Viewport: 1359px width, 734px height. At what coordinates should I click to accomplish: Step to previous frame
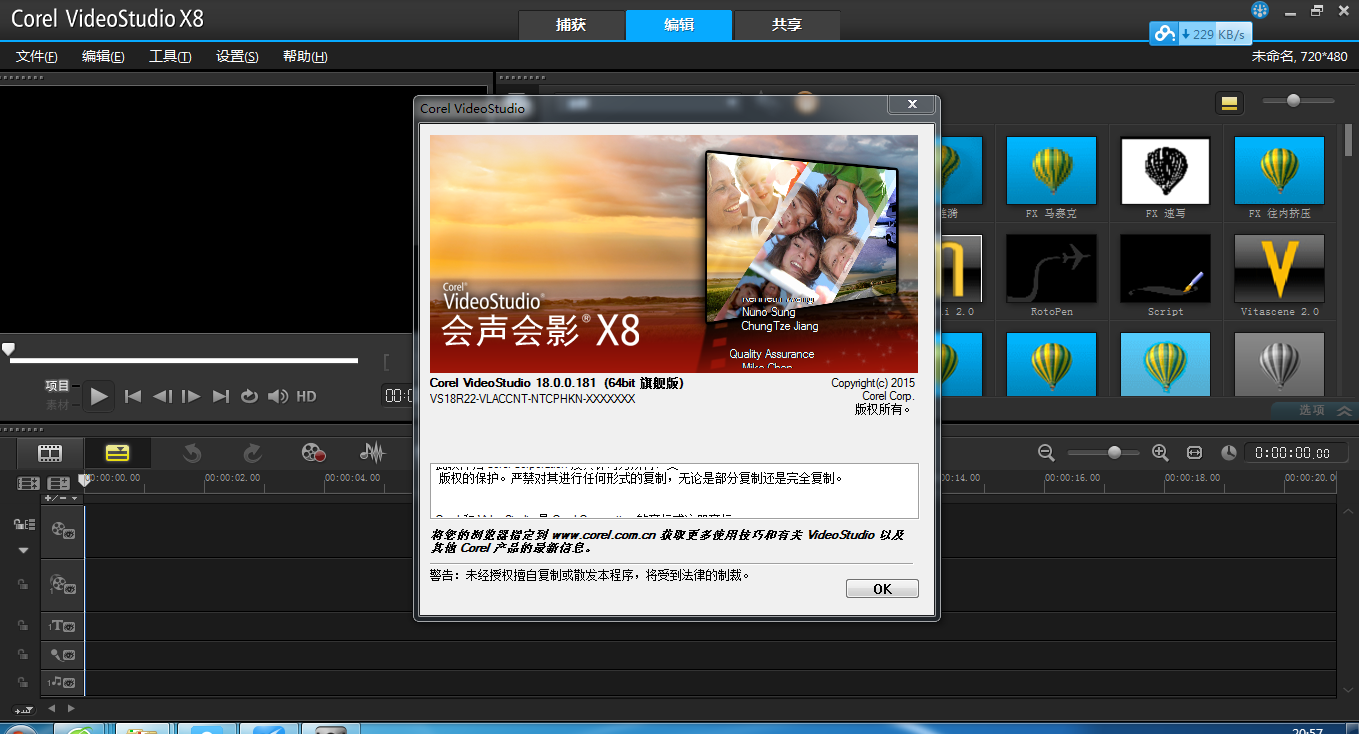162,396
